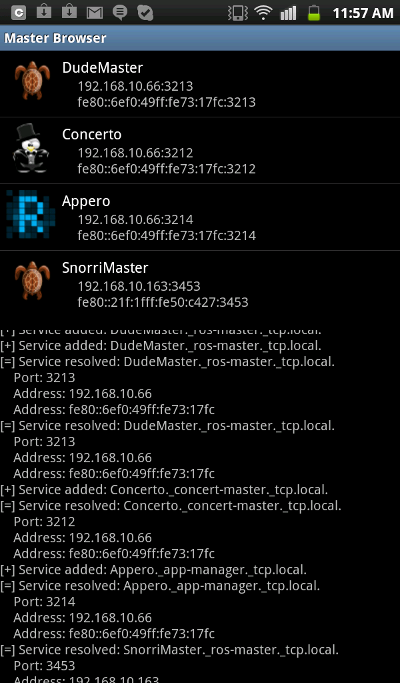Tap the DudeMaster turtle icon
Image resolution: width=400 pixels, height=683 pixels.
(x=32, y=81)
